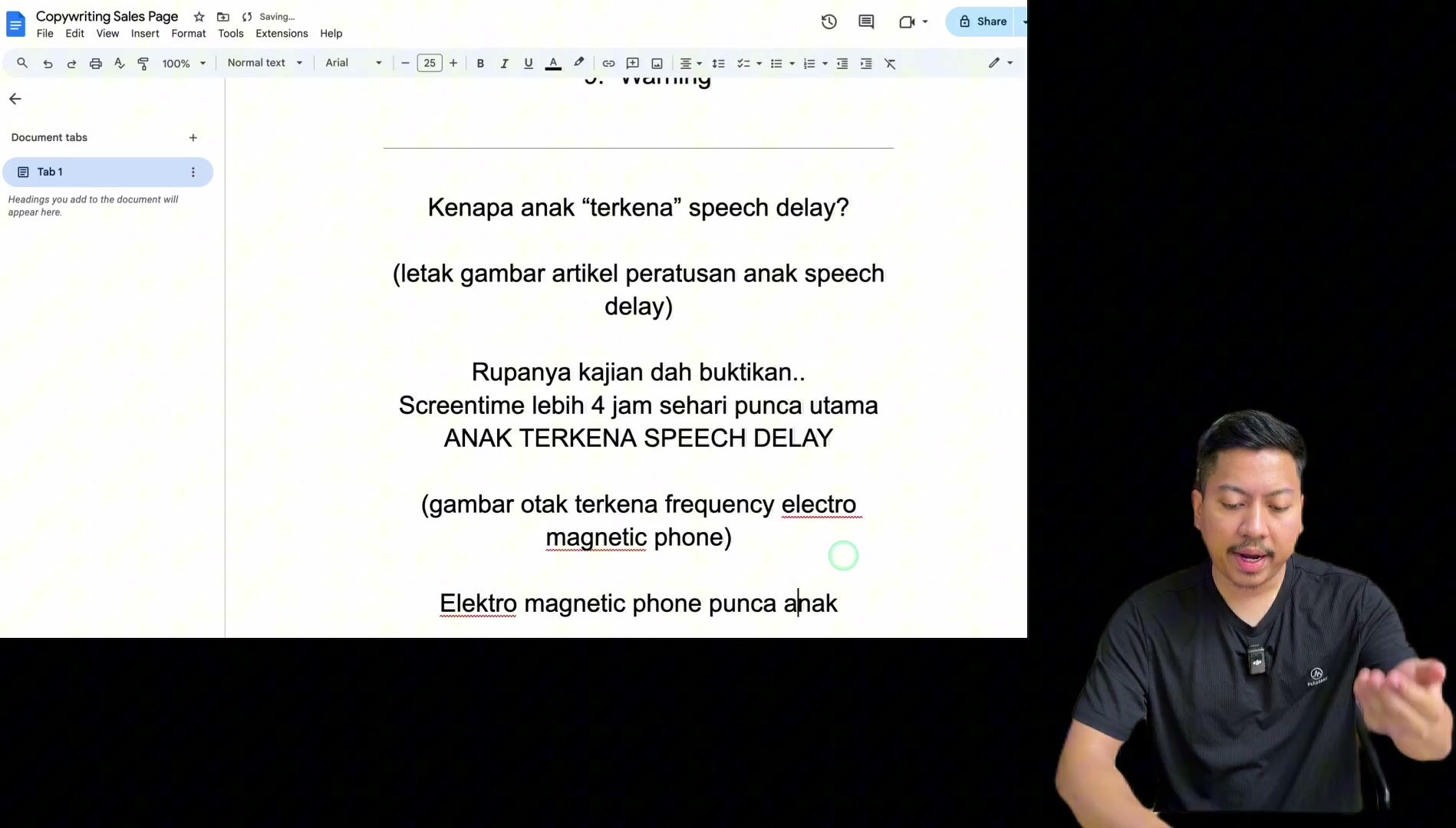The image size is (1456, 828).
Task: Insert a link
Action: click(x=608, y=64)
